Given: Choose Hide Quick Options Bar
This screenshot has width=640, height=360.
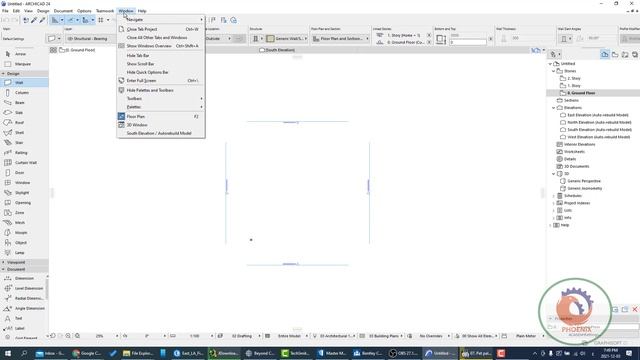Looking at the screenshot, I should click(161, 72).
